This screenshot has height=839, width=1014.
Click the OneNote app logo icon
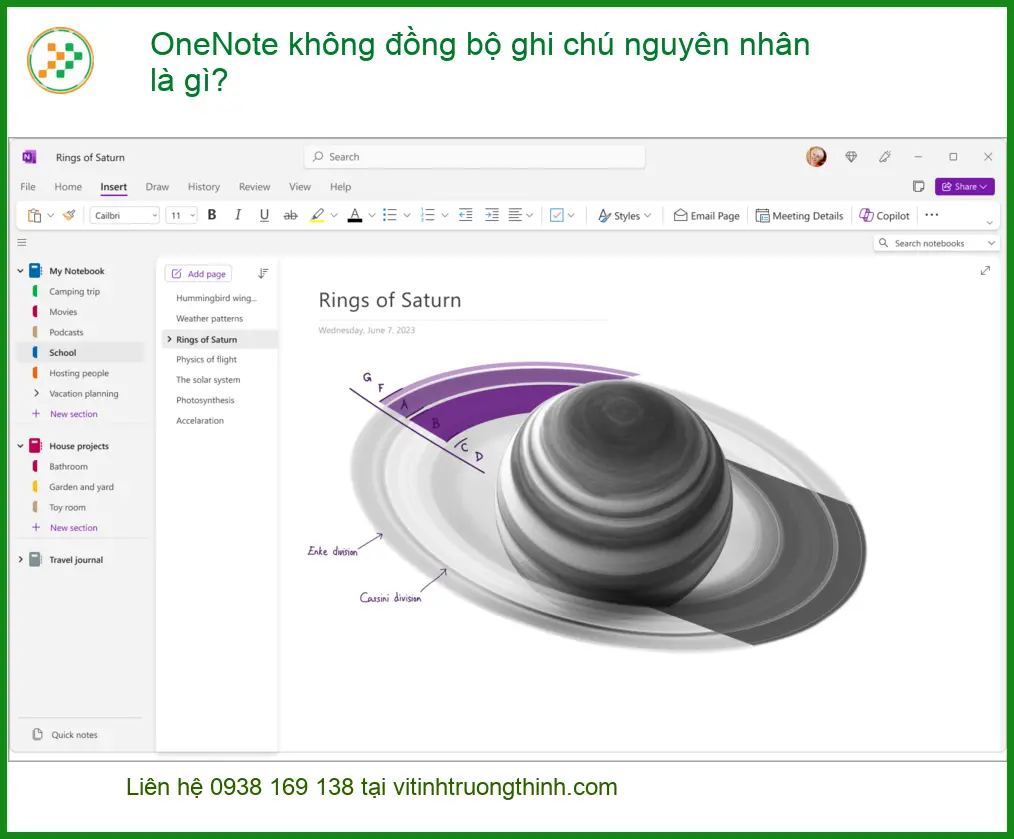click(29, 157)
